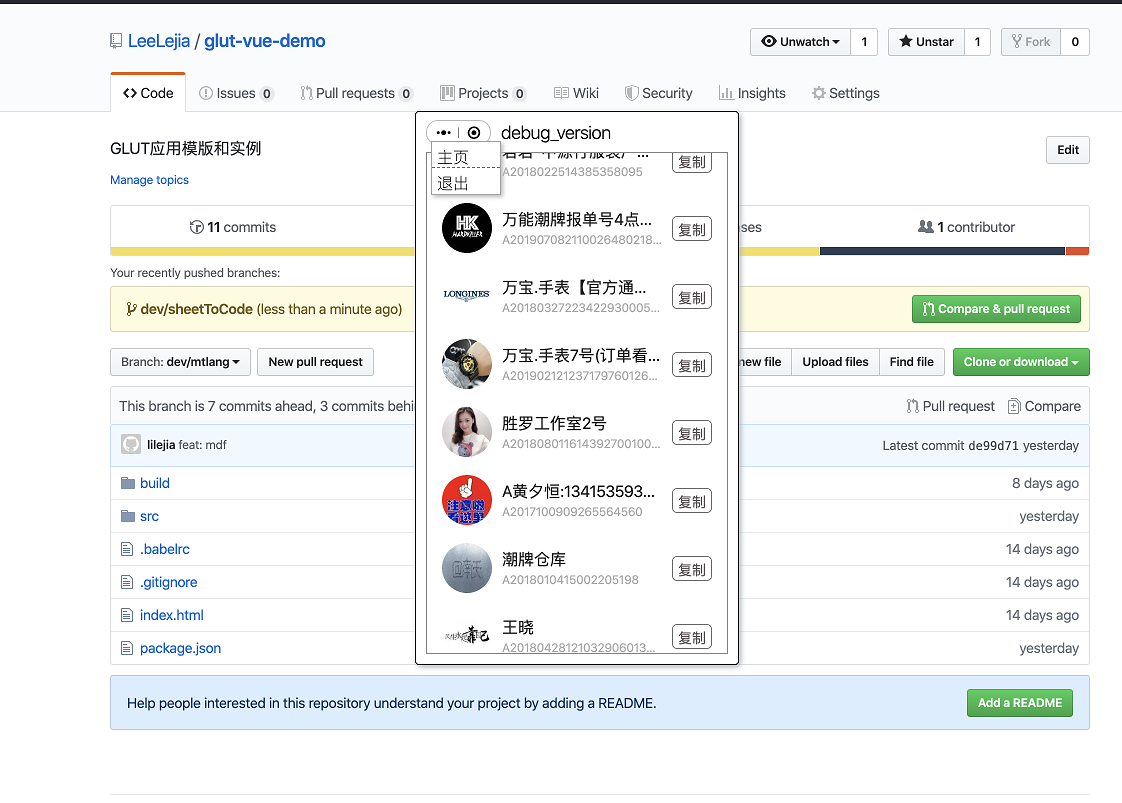Viewport: 1122px width, 803px height.
Task: Click 复制 for 万宝.手表【官方通
Action: [692, 297]
